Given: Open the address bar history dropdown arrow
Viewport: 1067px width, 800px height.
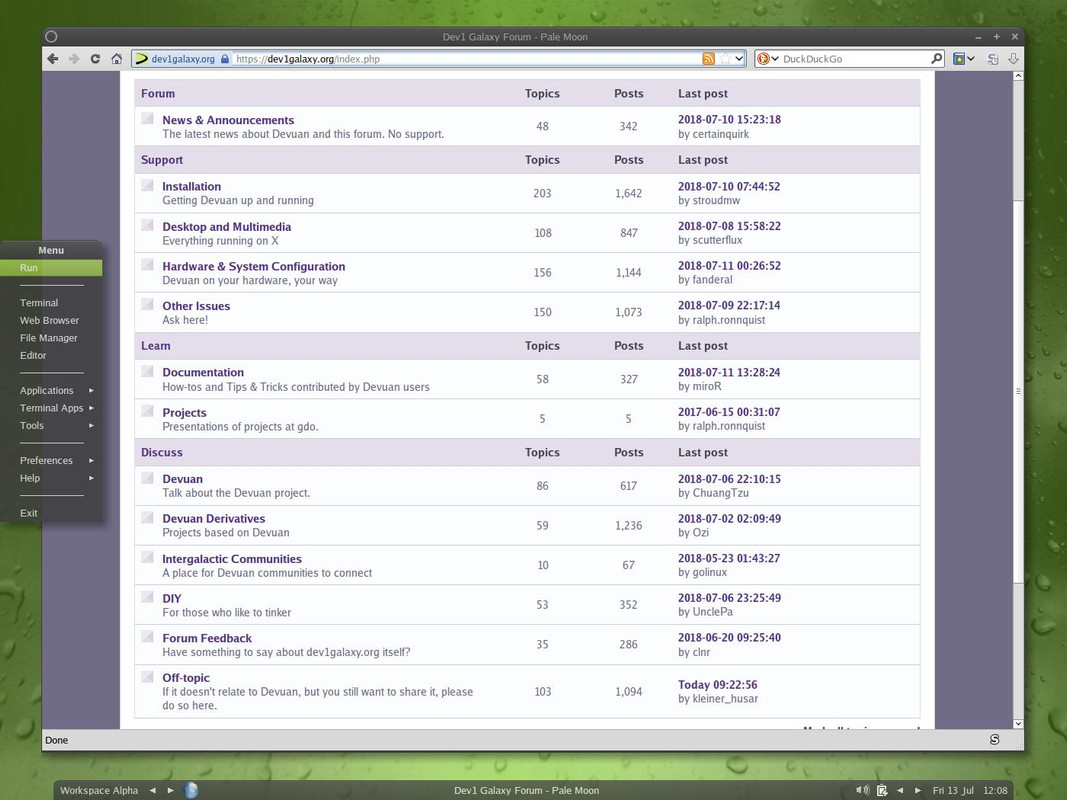Looking at the screenshot, I should (x=740, y=59).
